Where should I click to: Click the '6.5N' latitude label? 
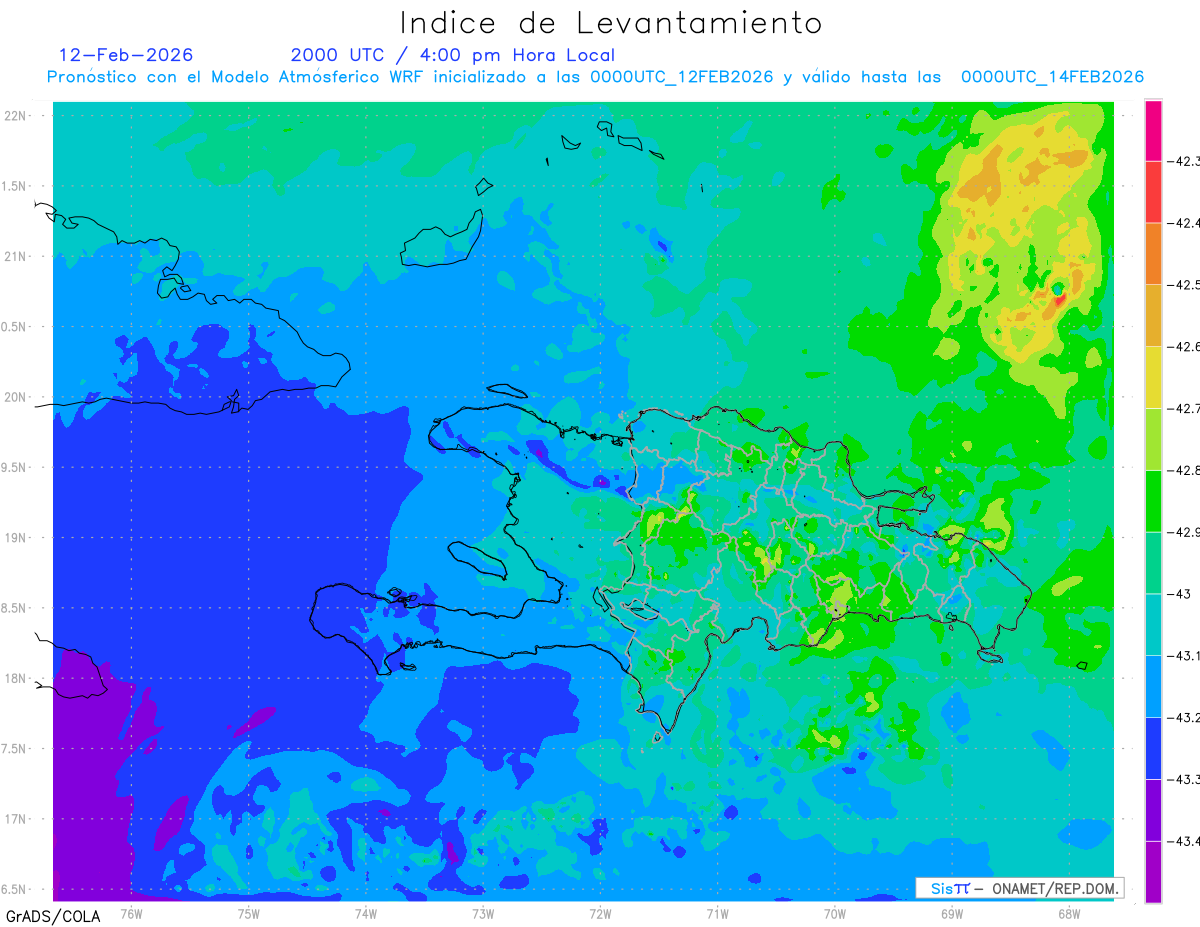[x=15, y=890]
